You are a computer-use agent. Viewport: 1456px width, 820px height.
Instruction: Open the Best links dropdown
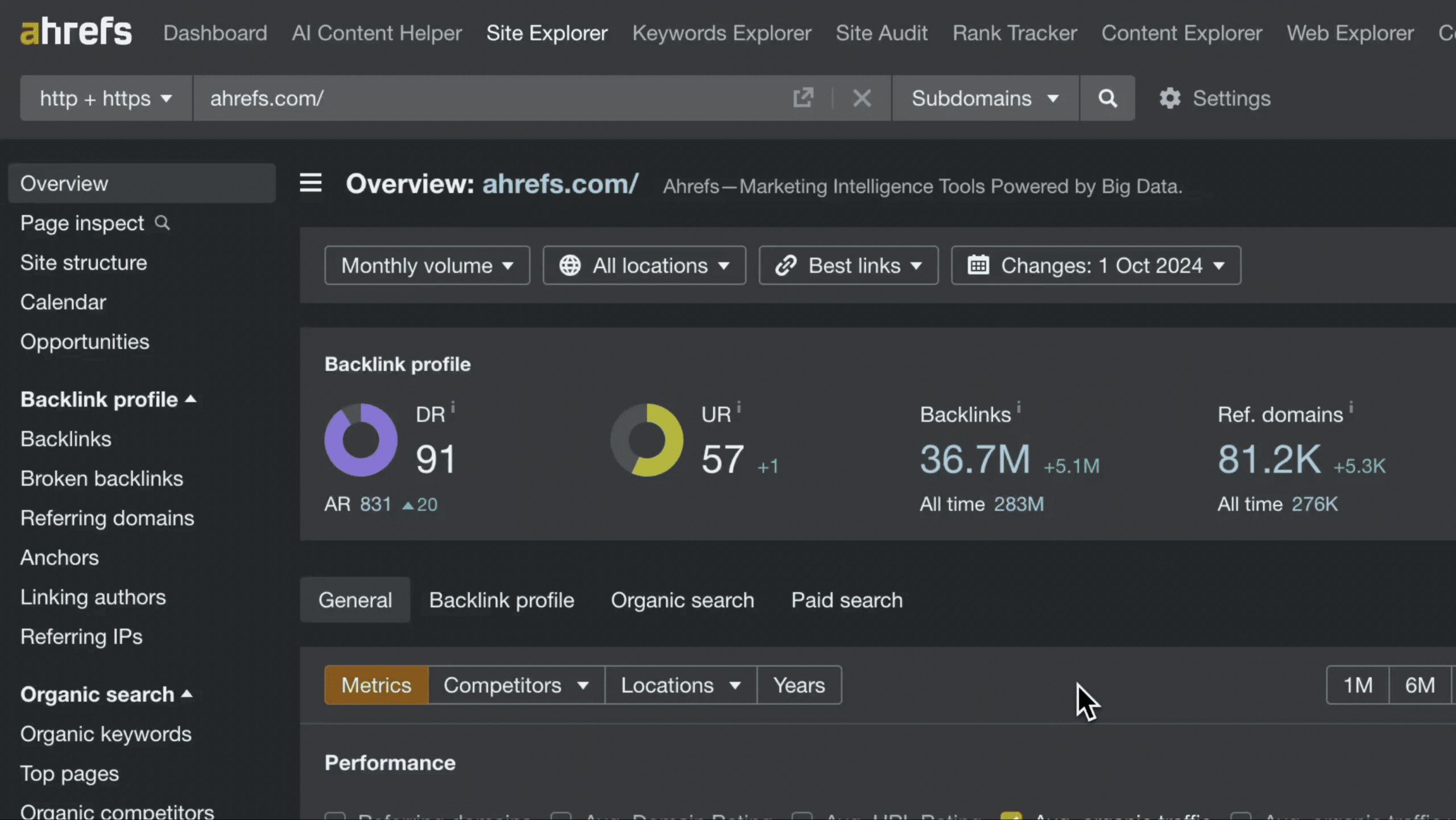click(x=848, y=265)
